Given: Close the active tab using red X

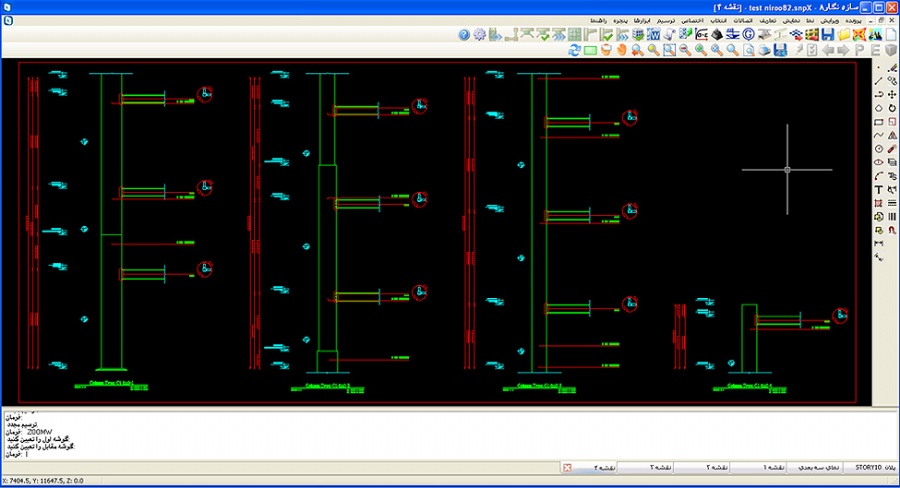Looking at the screenshot, I should point(567,467).
